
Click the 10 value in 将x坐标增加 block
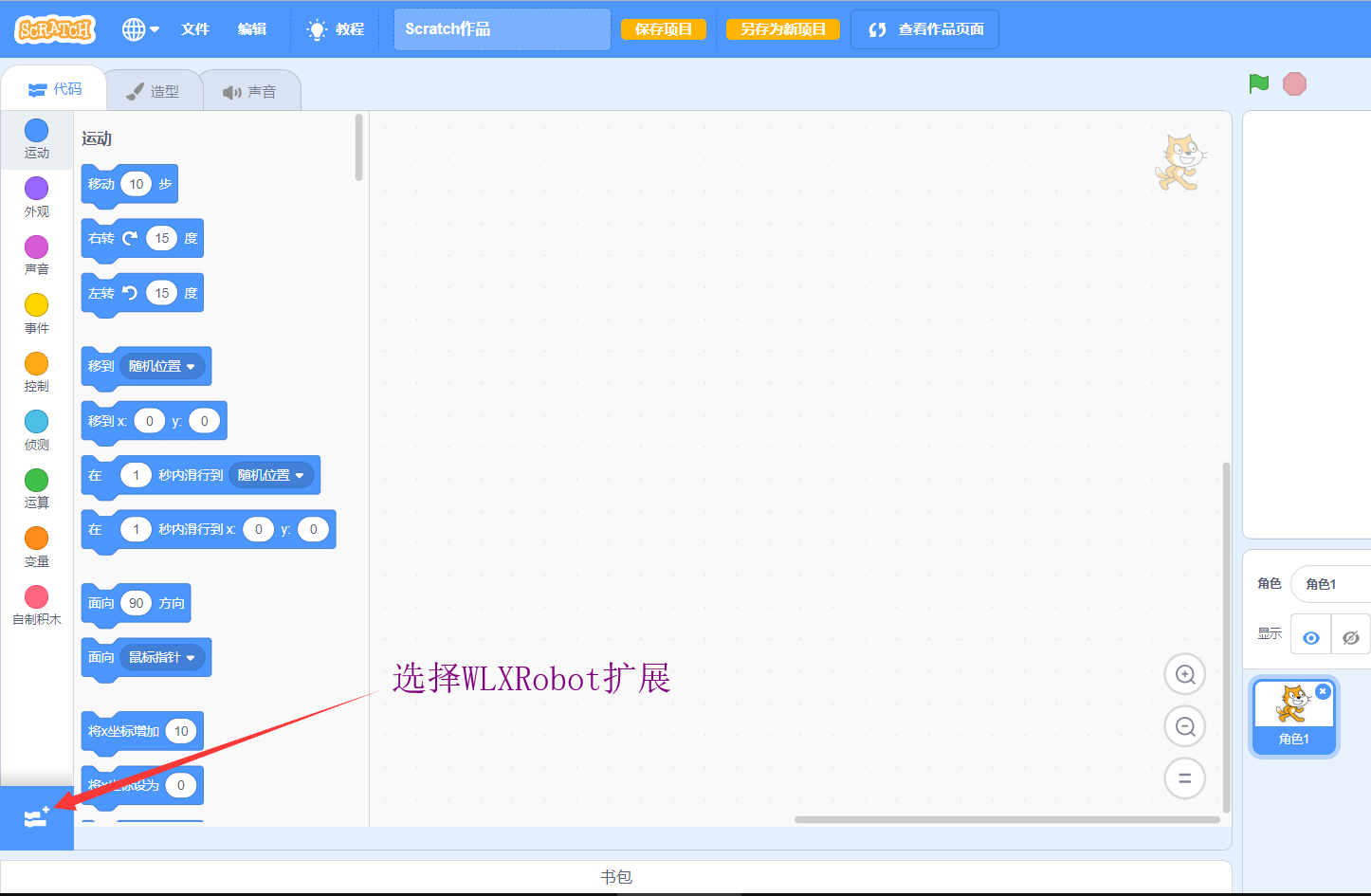click(x=181, y=731)
